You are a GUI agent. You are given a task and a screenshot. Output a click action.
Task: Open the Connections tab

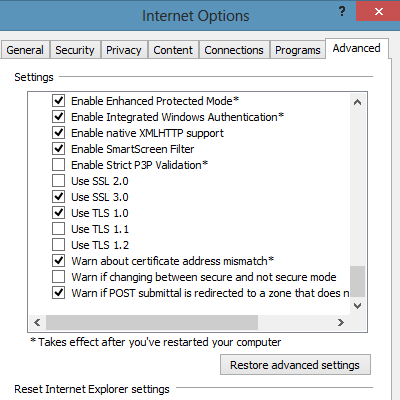point(234,50)
